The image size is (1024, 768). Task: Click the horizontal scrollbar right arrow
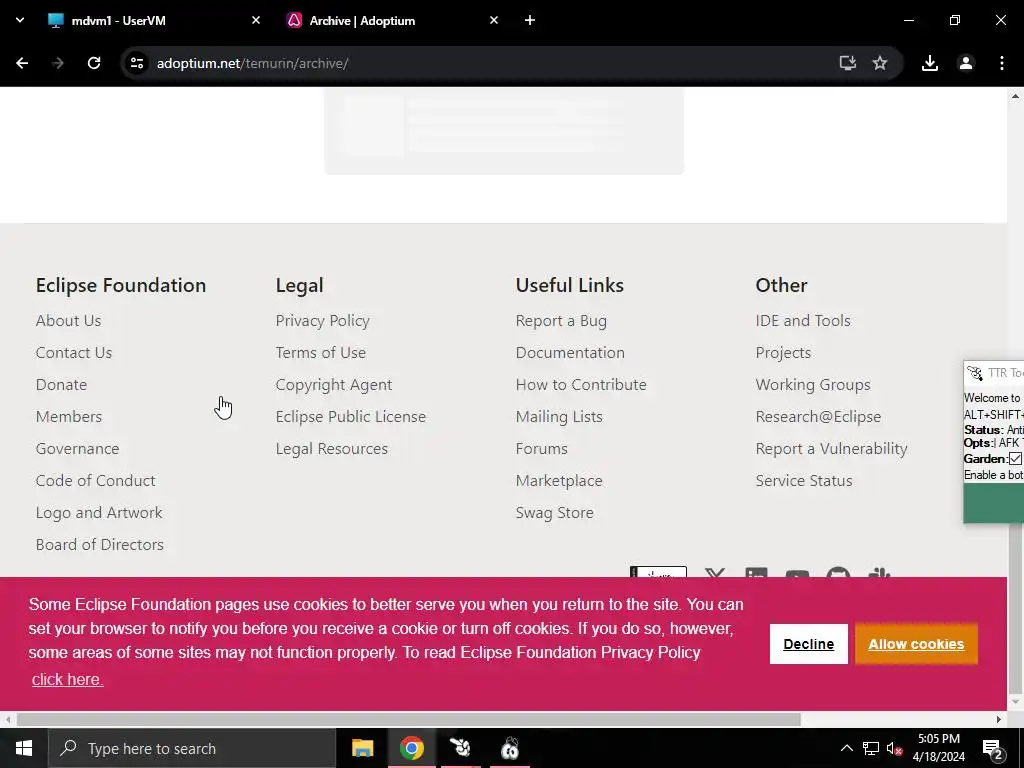point(999,719)
